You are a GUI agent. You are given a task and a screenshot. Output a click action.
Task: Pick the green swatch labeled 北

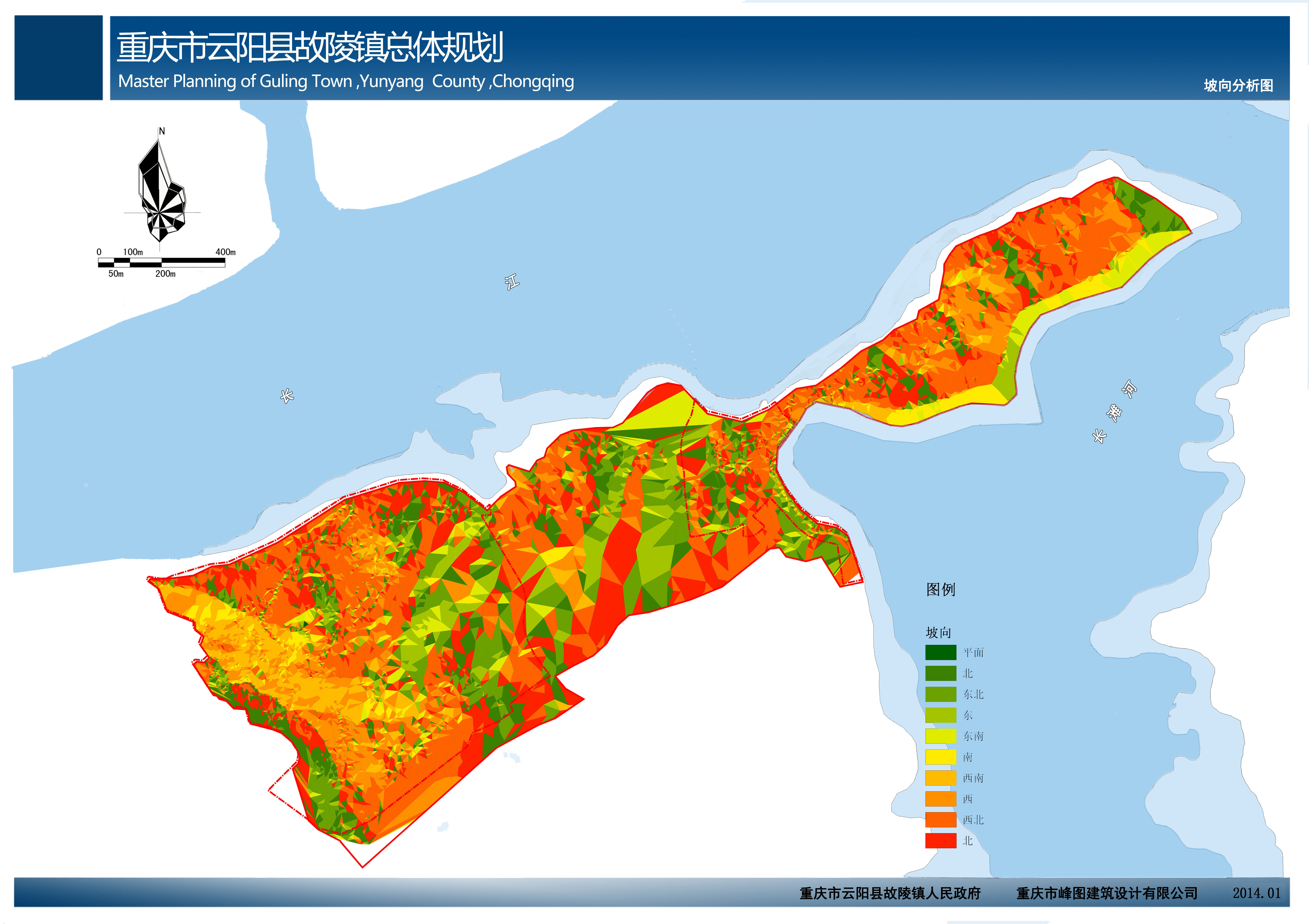tap(941, 673)
